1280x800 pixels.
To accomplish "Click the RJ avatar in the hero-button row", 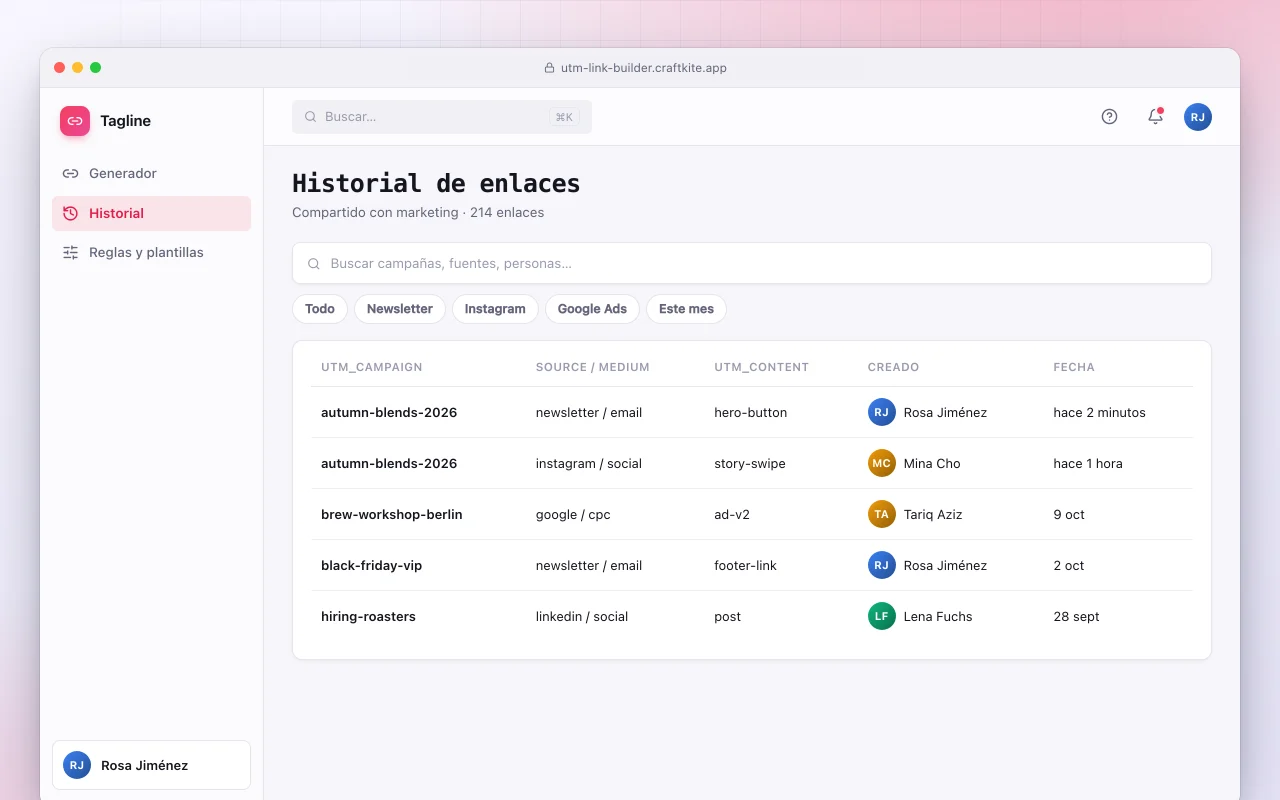I will (881, 412).
